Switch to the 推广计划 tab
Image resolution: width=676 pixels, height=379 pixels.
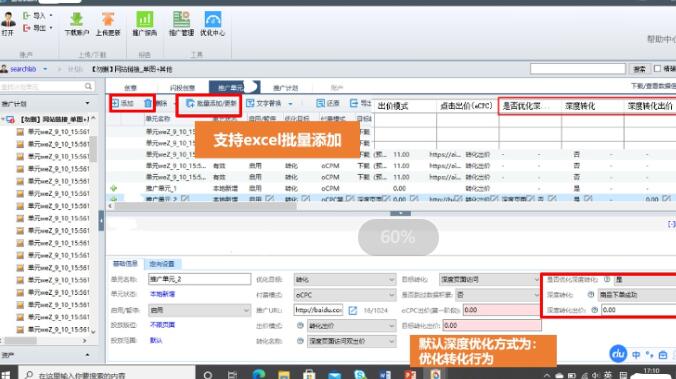[285, 88]
